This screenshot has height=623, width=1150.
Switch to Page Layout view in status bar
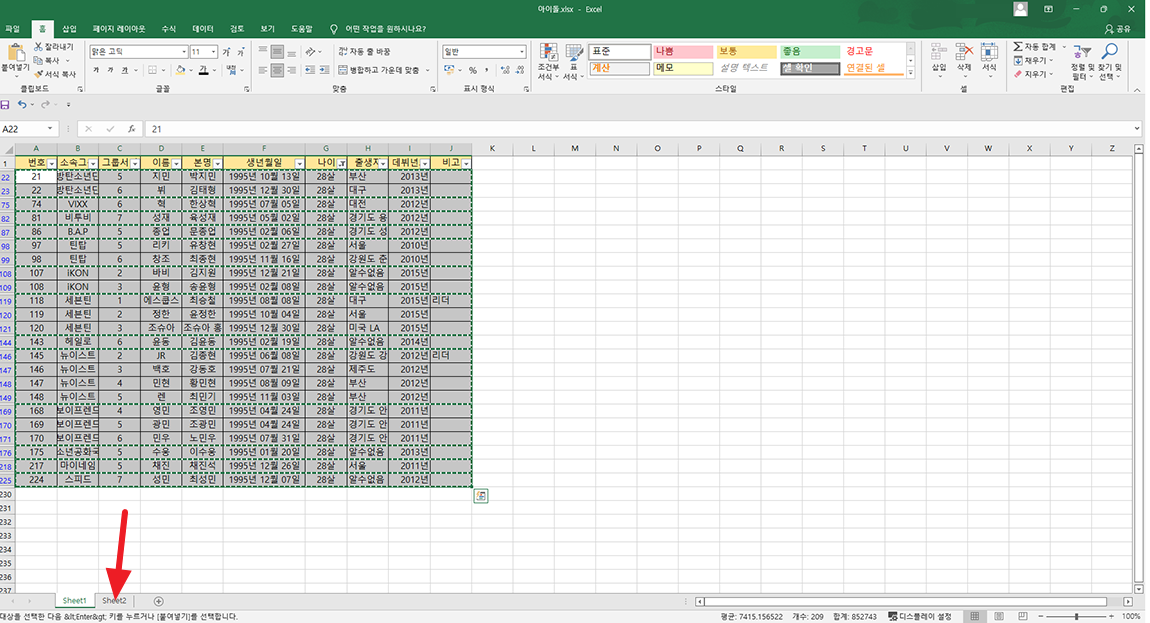(999, 616)
